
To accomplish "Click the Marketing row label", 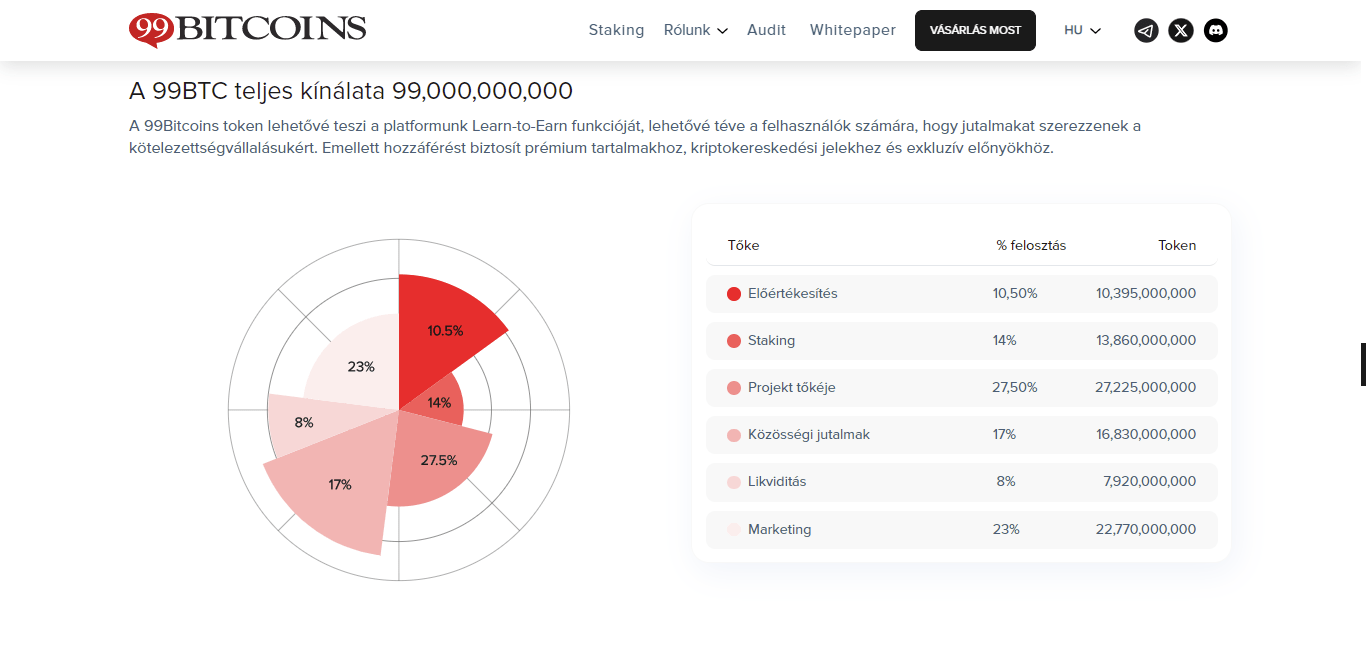I will coord(780,529).
